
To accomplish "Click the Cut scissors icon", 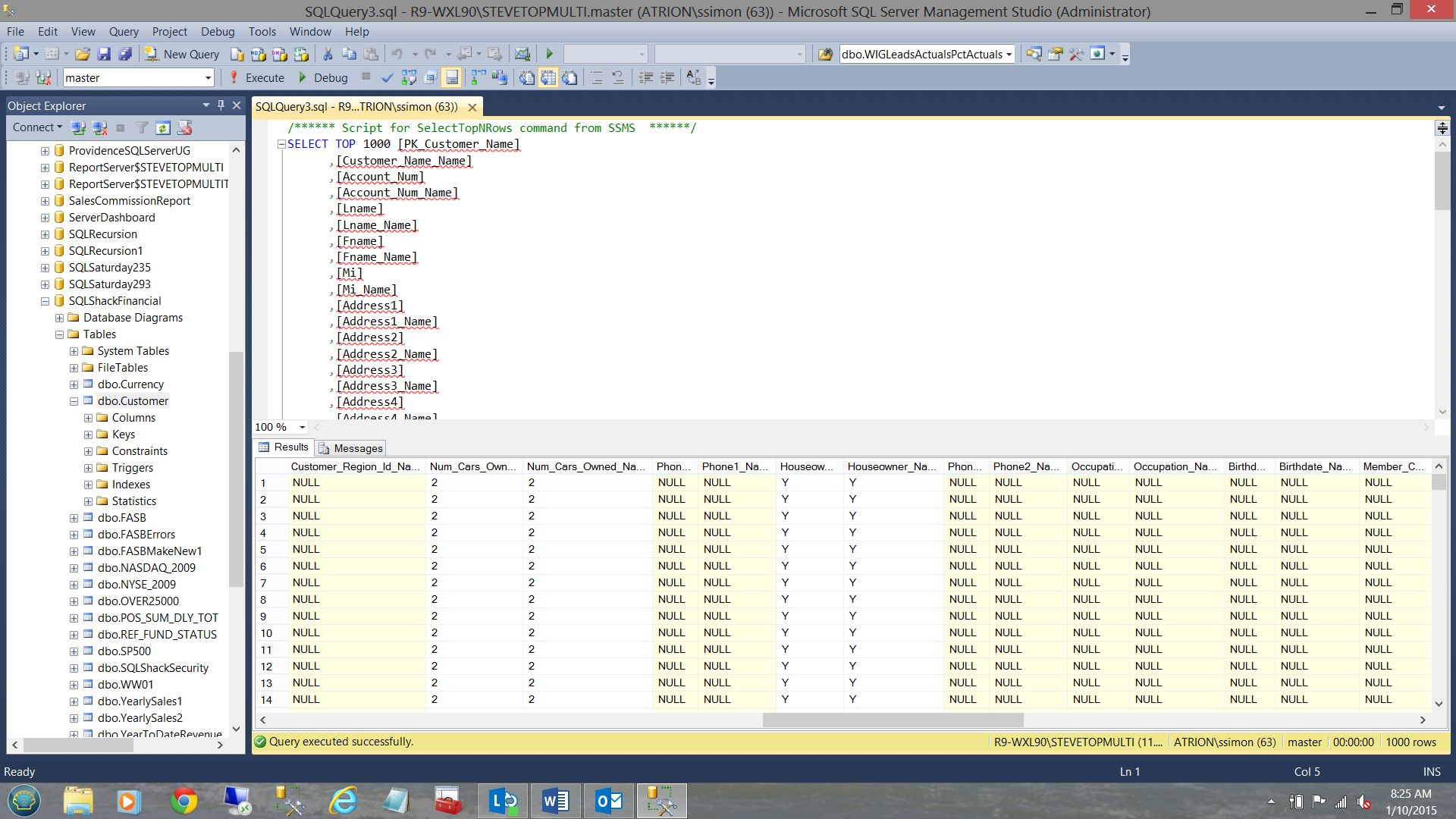I will click(328, 54).
